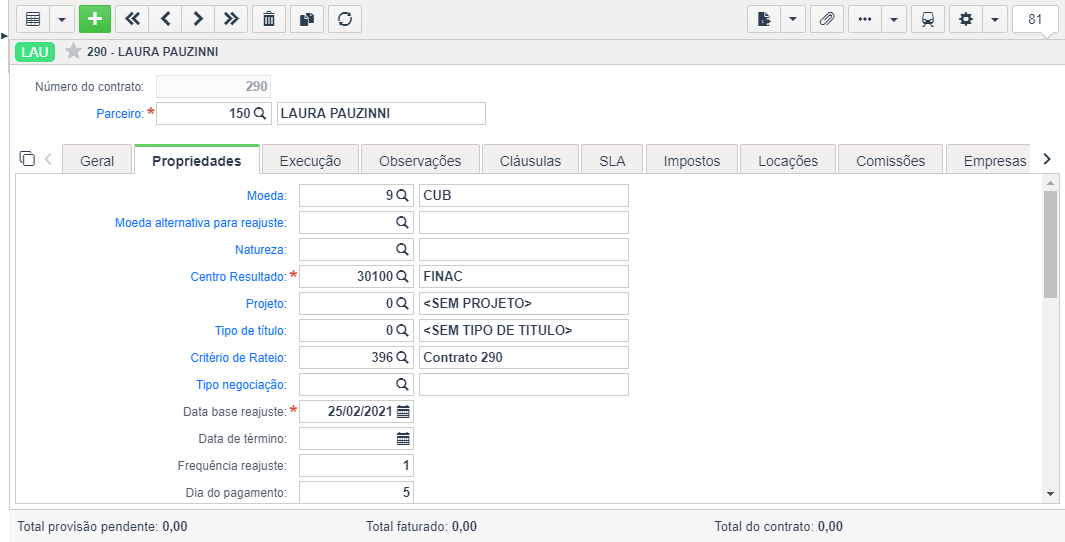Click the scrollbar up arrow
The image size is (1065, 542).
1050,183
